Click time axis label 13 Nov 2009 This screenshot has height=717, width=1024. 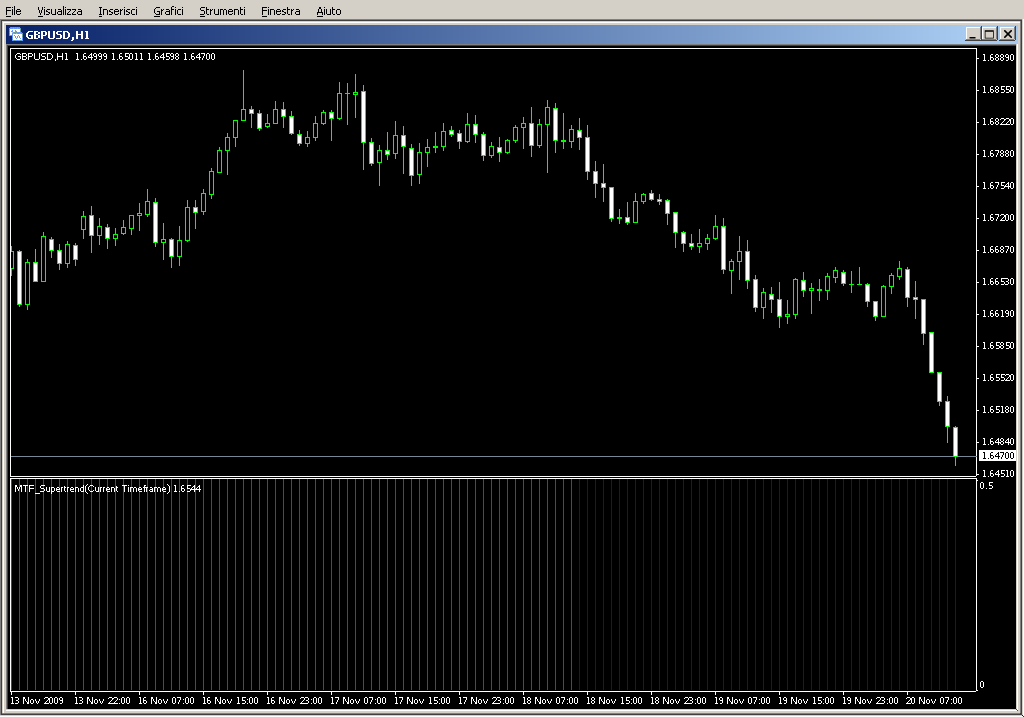click(37, 701)
